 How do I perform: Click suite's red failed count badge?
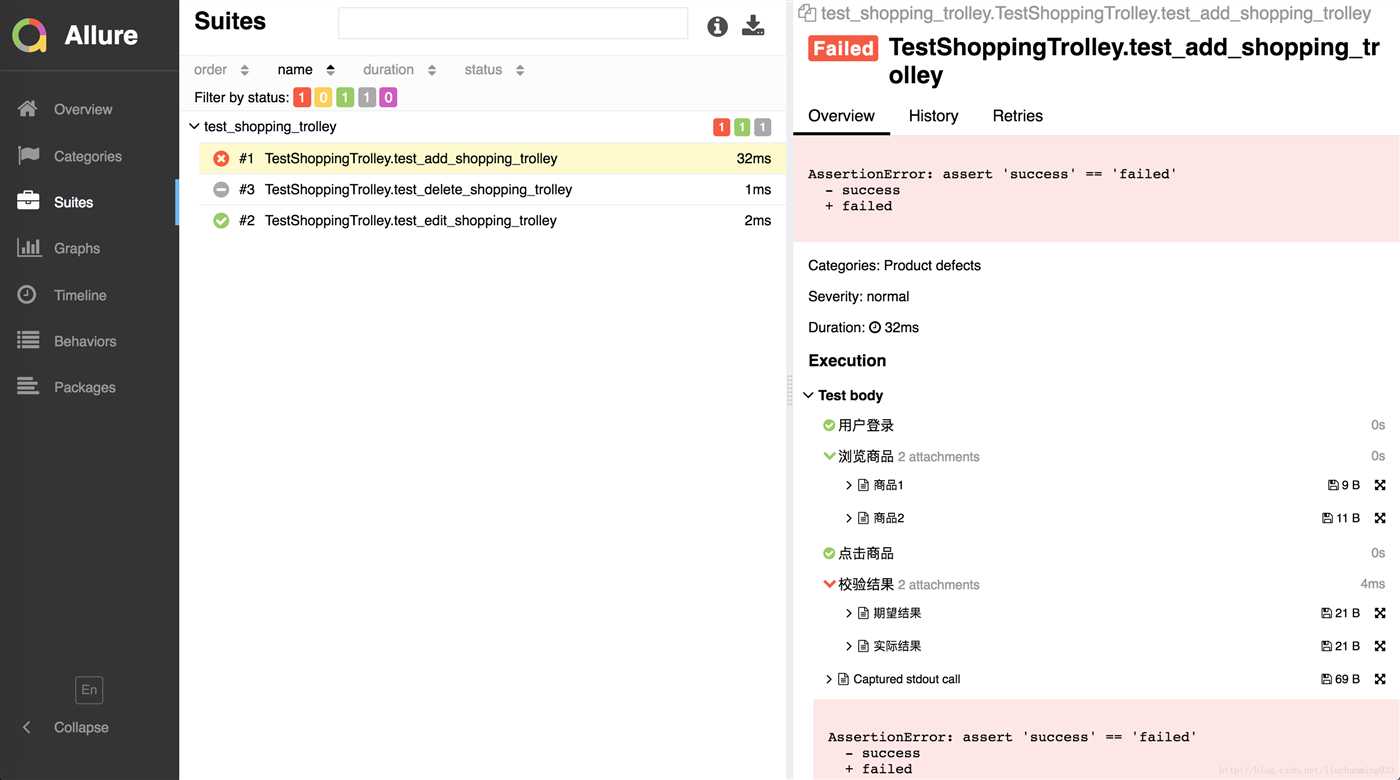(721, 127)
